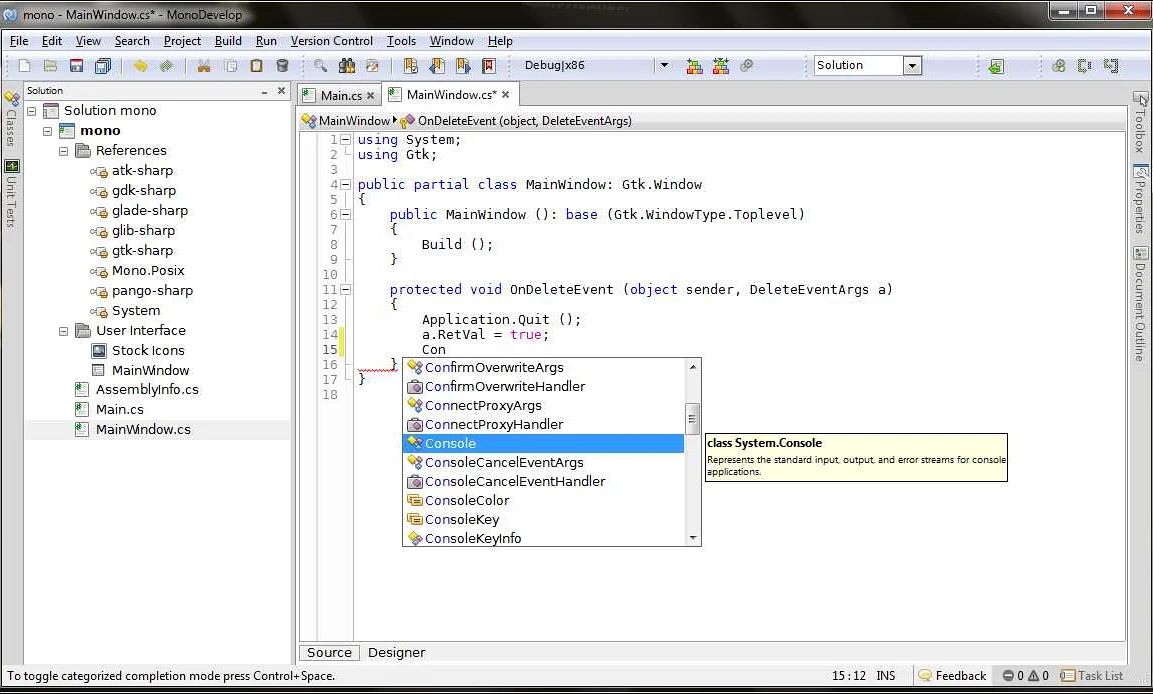Open the Version Control menu
1153x694 pixels.
pos(331,41)
